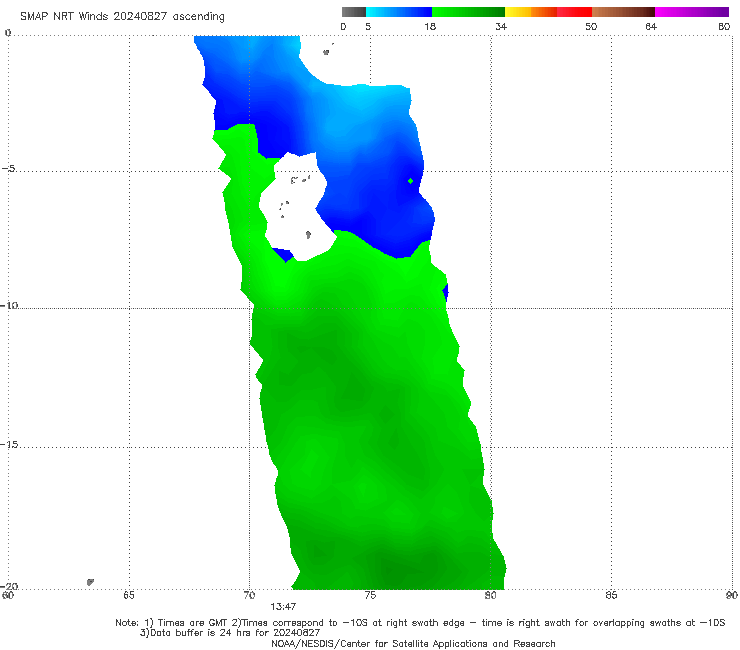Click the green segment of the color bar
Viewport: 740px width, 650px height.
tap(468, 12)
